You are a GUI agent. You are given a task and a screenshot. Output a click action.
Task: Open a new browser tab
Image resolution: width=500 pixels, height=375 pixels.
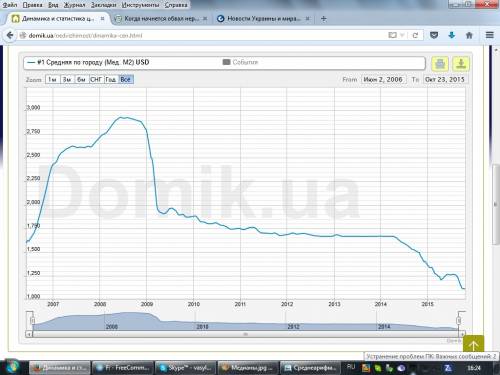pos(323,19)
